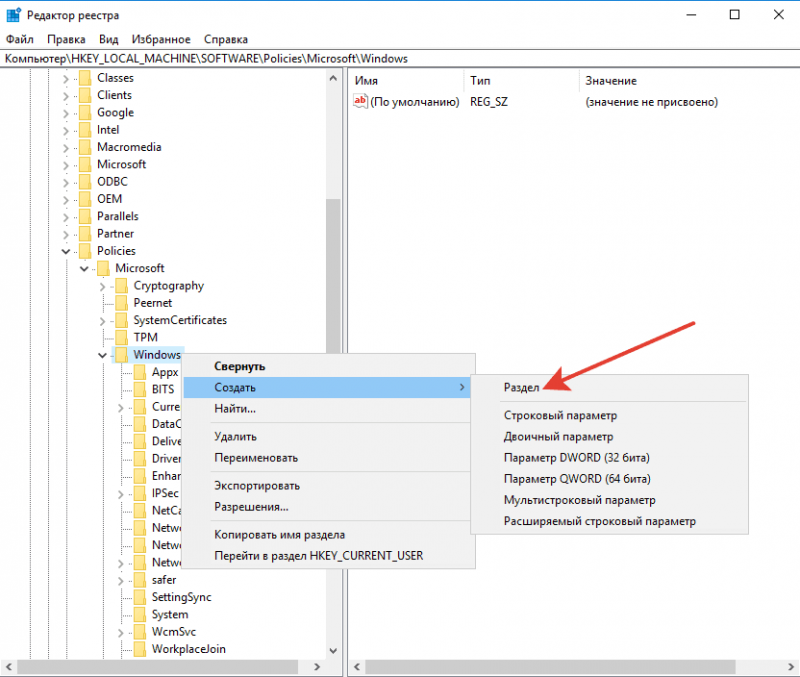Expand the Cryptography tree node
Image resolution: width=800 pixels, height=677 pixels.
click(103, 287)
